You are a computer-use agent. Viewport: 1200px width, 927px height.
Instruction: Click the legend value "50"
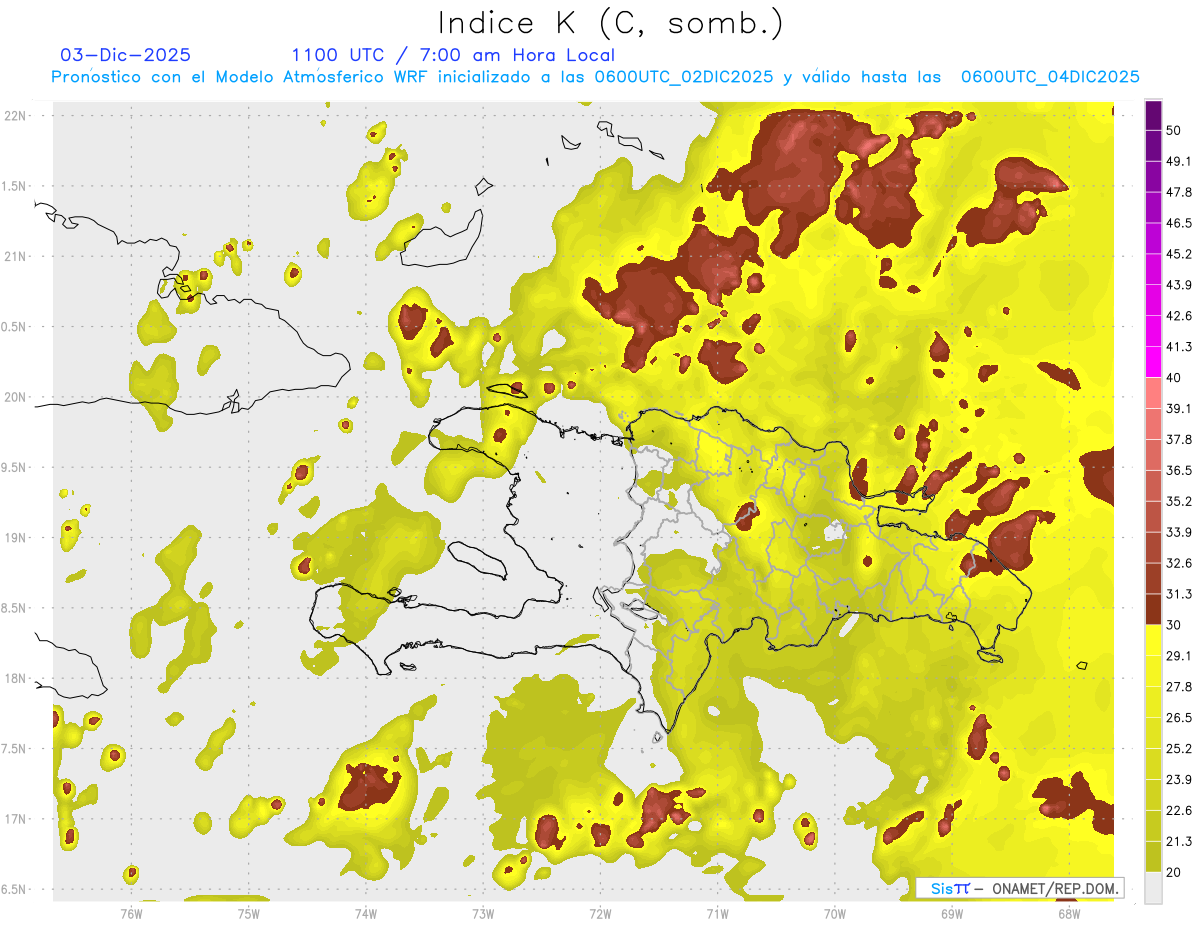point(1174,130)
